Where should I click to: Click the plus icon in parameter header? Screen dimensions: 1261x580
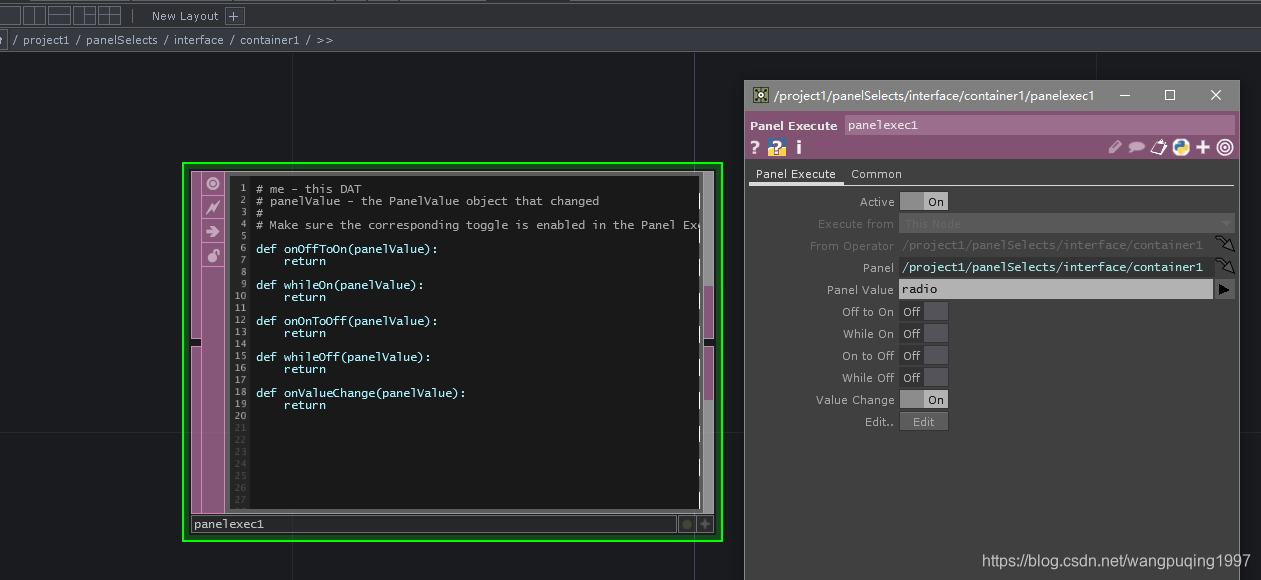click(x=1203, y=147)
